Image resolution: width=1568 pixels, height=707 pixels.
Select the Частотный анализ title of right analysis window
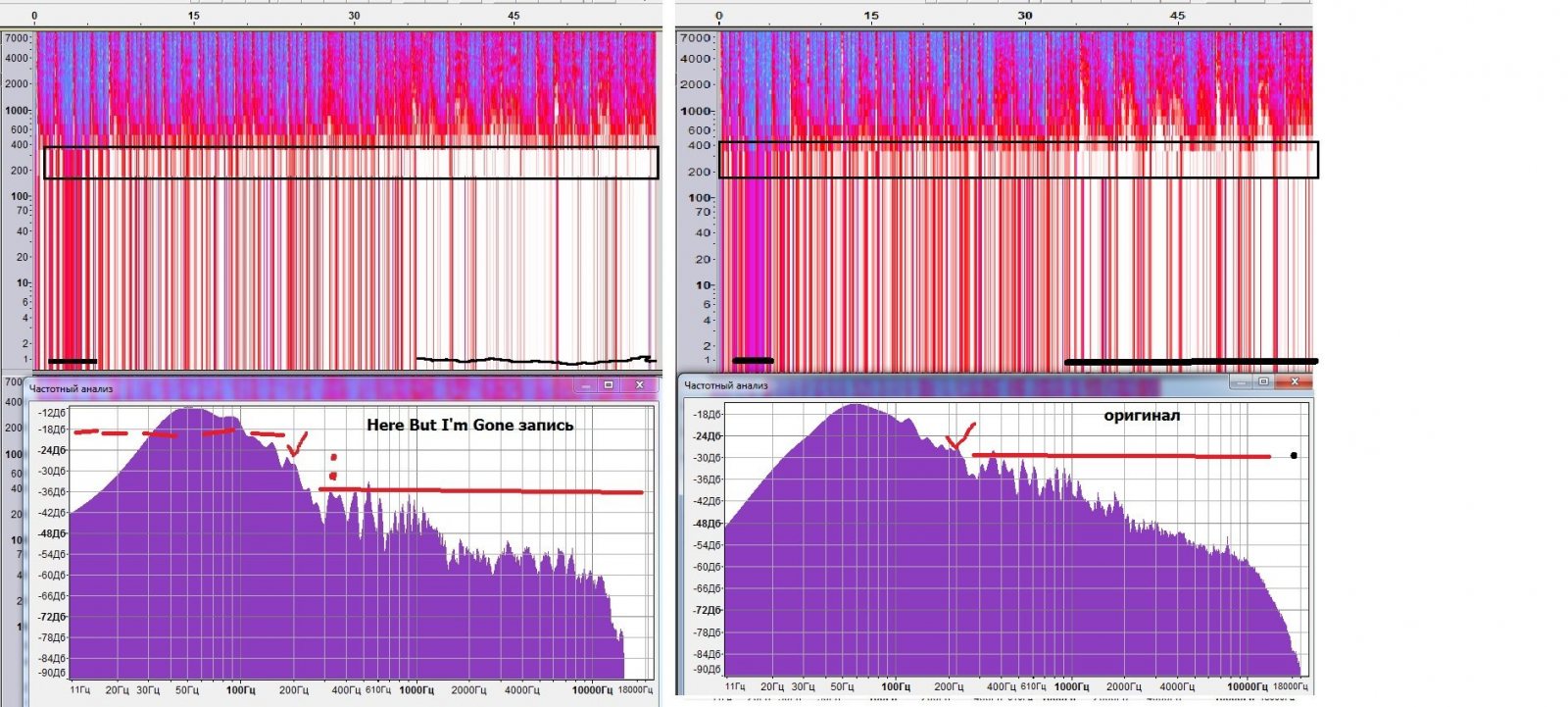[726, 385]
